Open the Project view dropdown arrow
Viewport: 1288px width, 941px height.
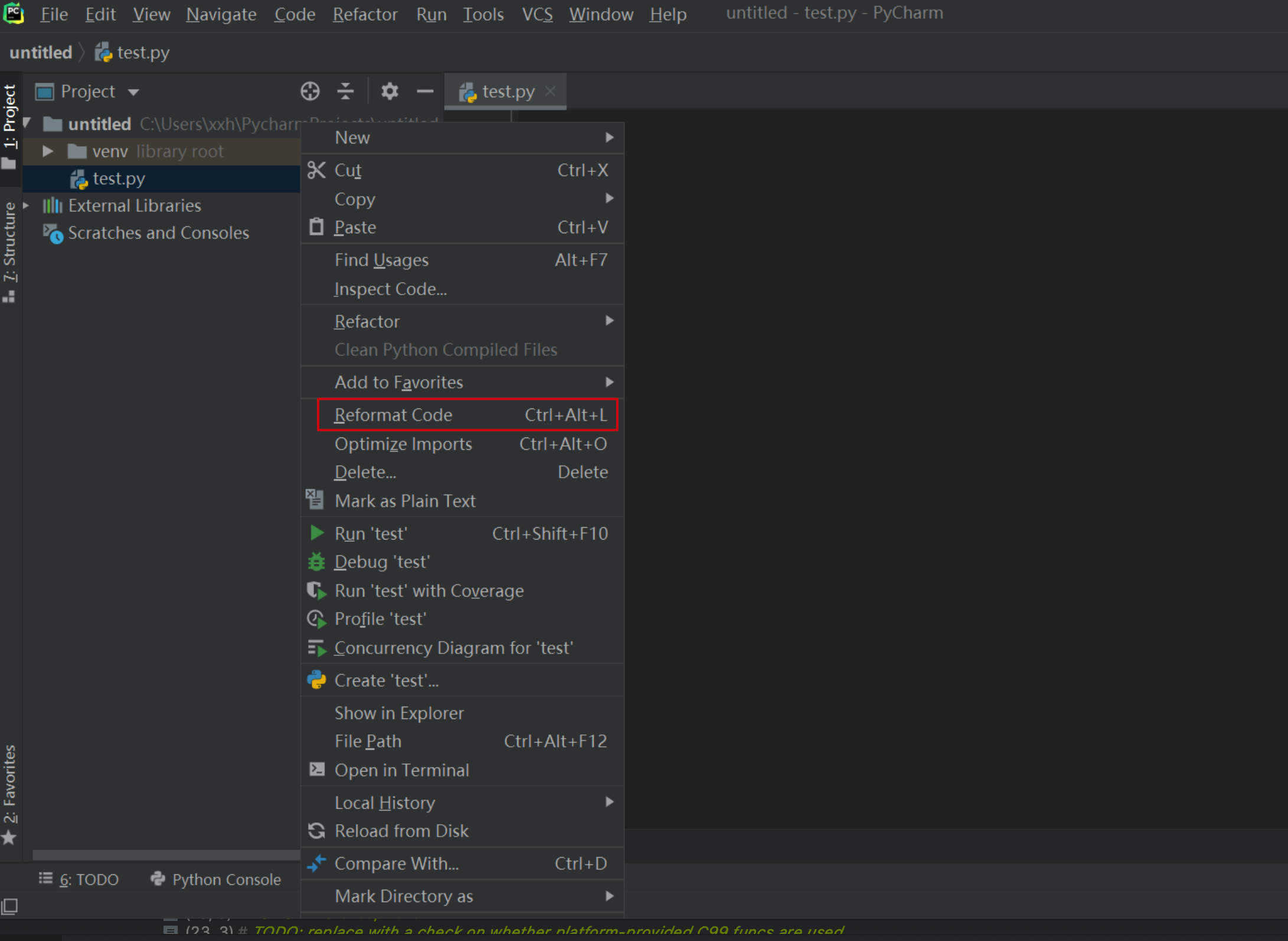[x=133, y=92]
